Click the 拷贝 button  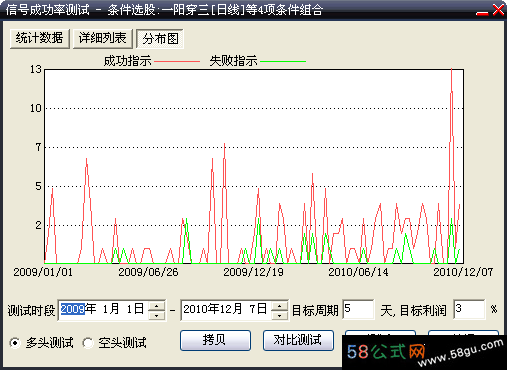tap(215, 340)
